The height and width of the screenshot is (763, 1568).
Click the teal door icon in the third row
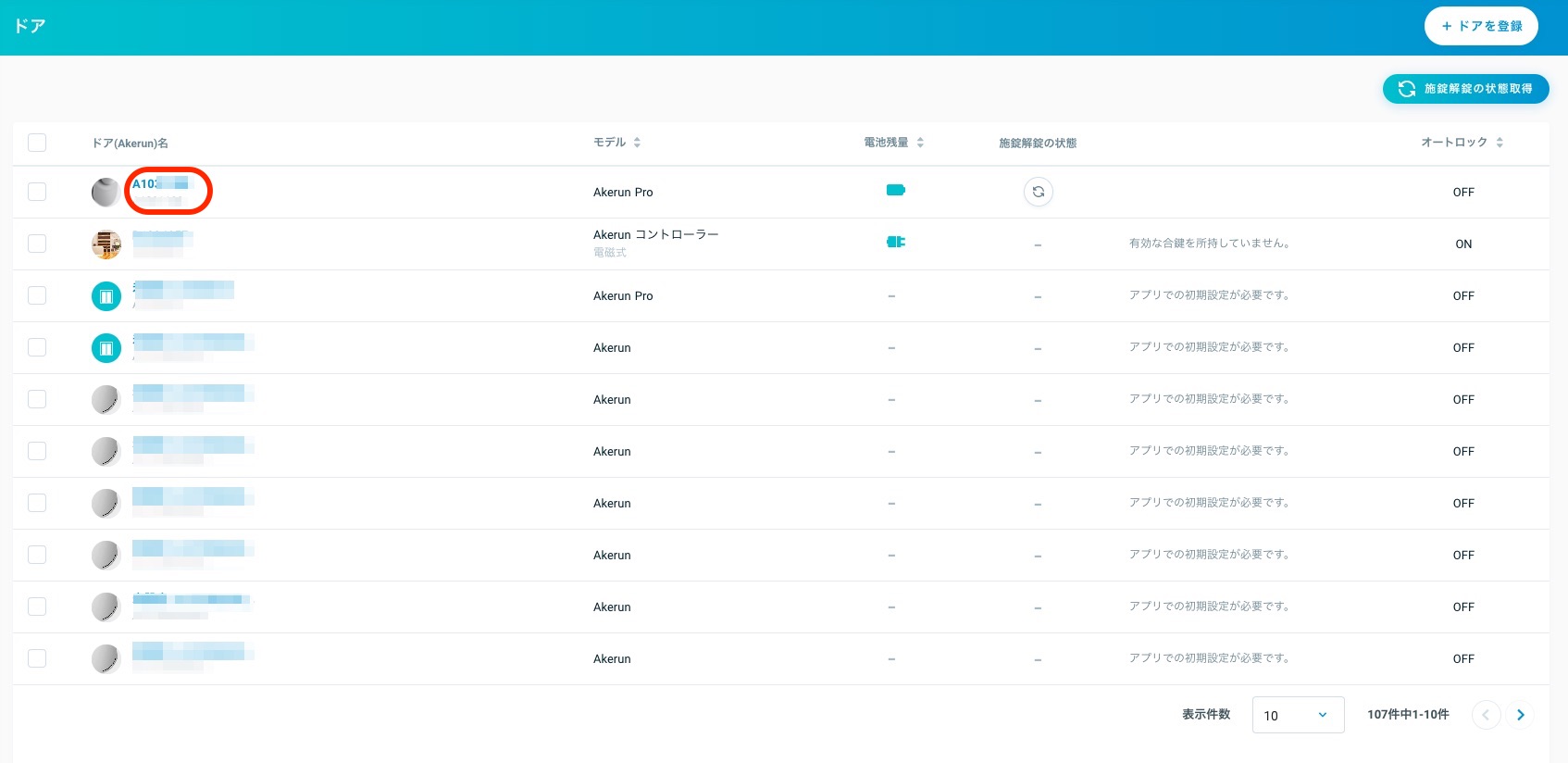pos(106,296)
